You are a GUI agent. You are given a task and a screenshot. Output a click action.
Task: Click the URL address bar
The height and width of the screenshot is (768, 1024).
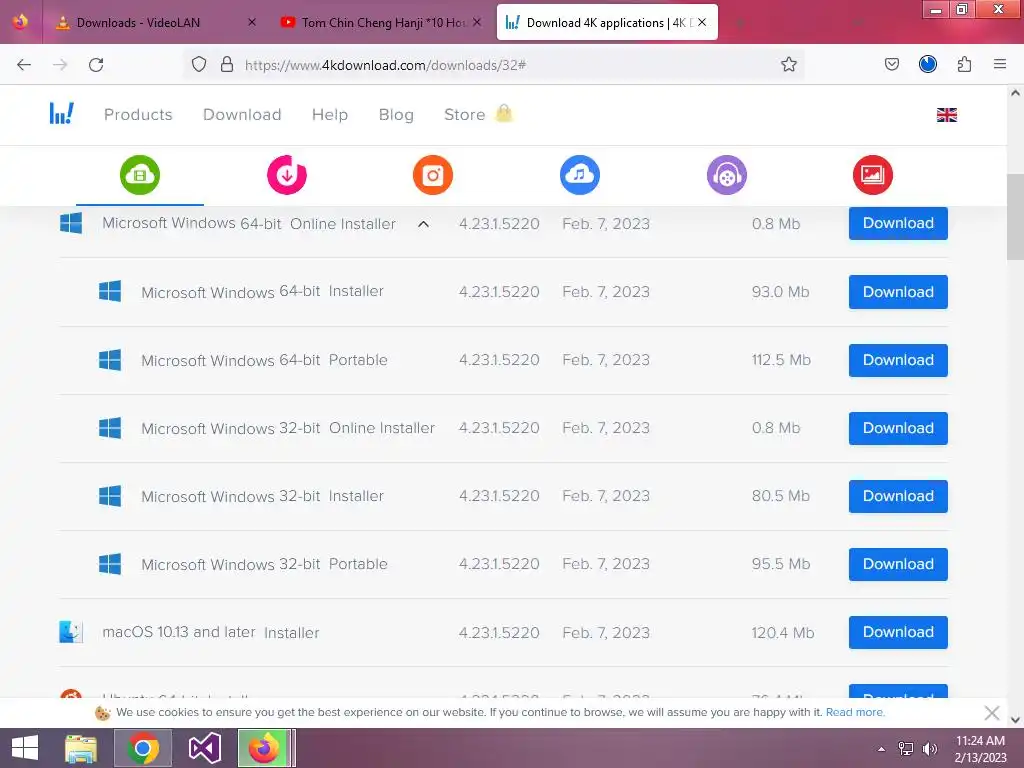pos(493,65)
